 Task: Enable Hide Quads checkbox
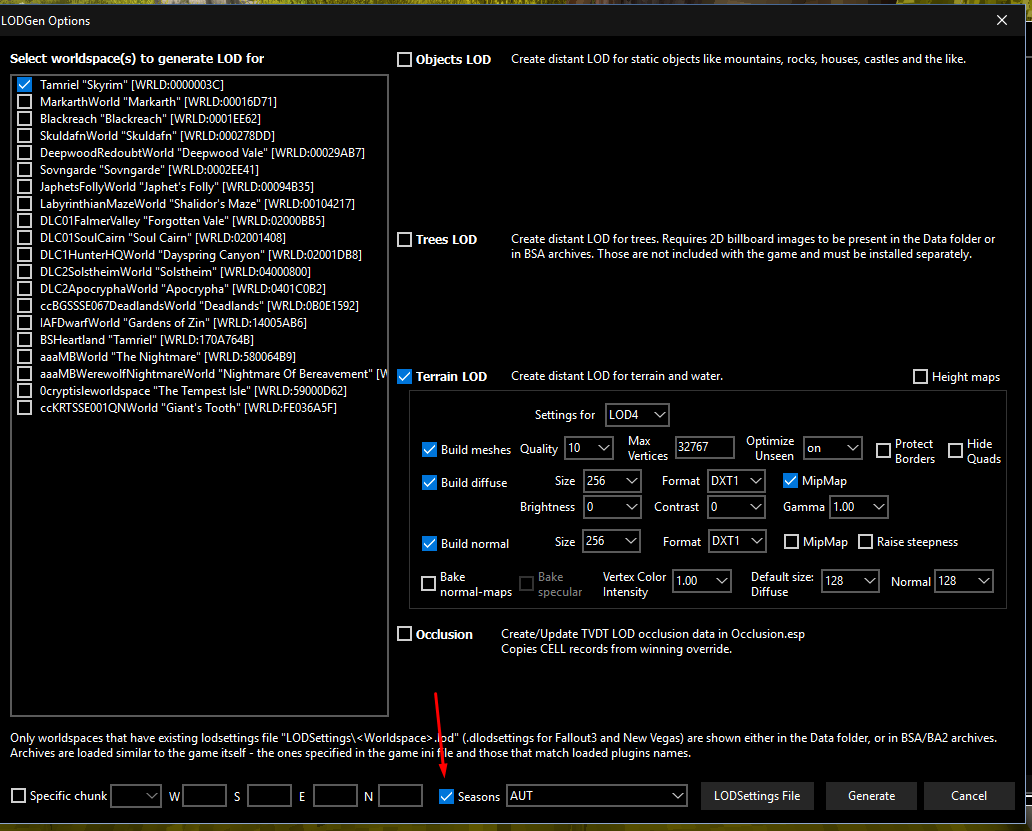[x=955, y=451]
